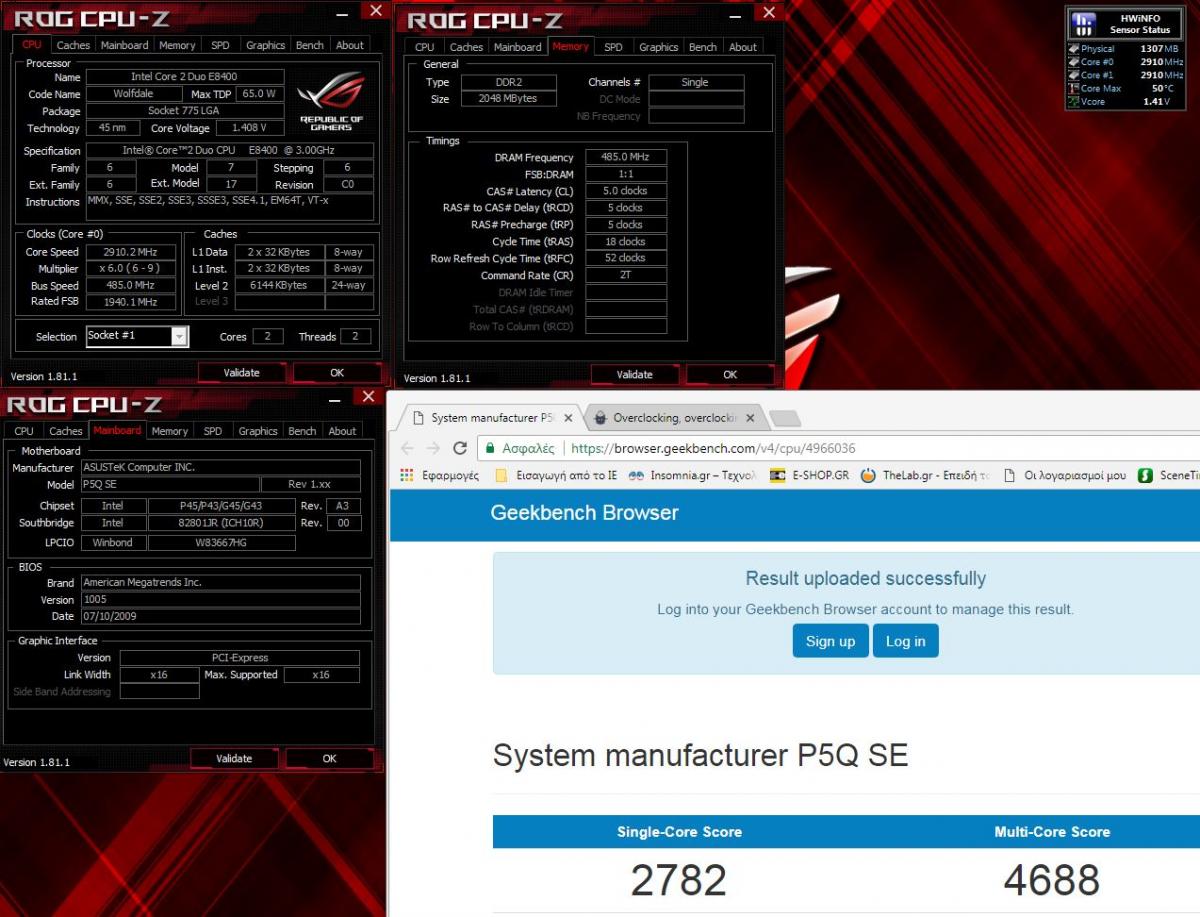
Task: Reload the Geekbench page
Action: tap(460, 448)
